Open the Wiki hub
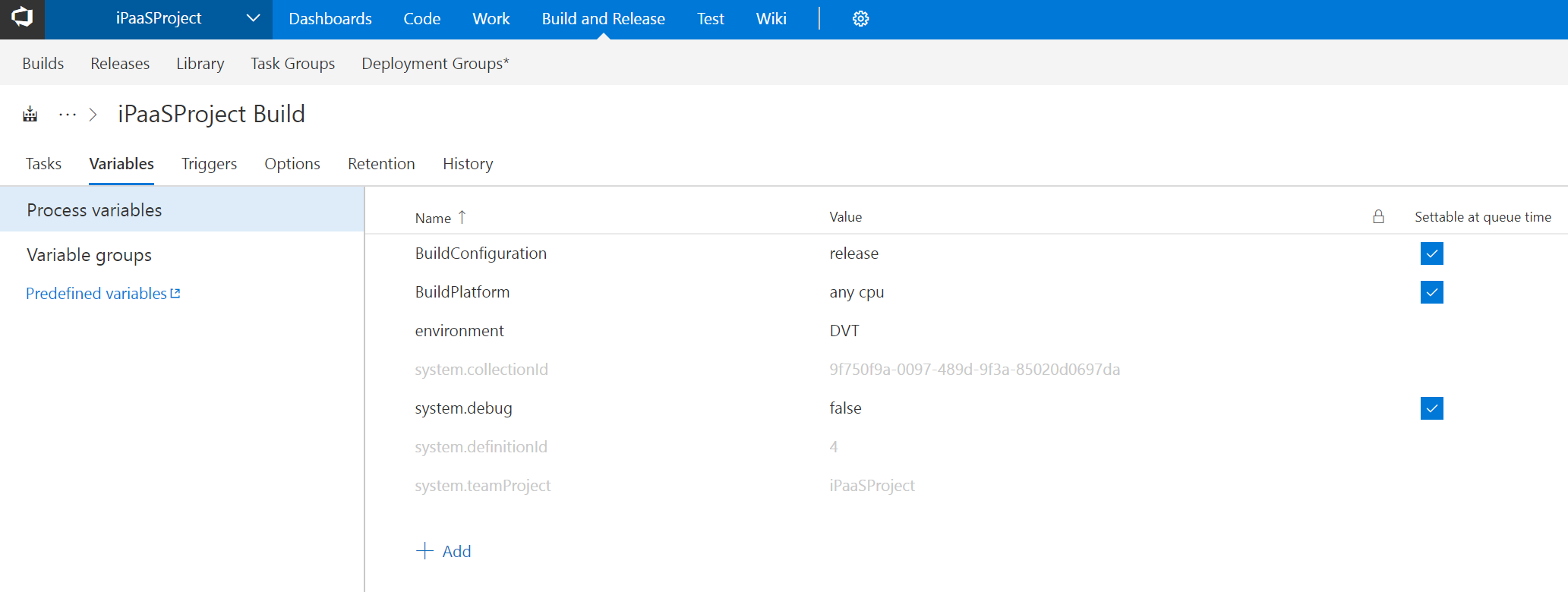Viewport: 1568px width, 592px height. tap(771, 19)
